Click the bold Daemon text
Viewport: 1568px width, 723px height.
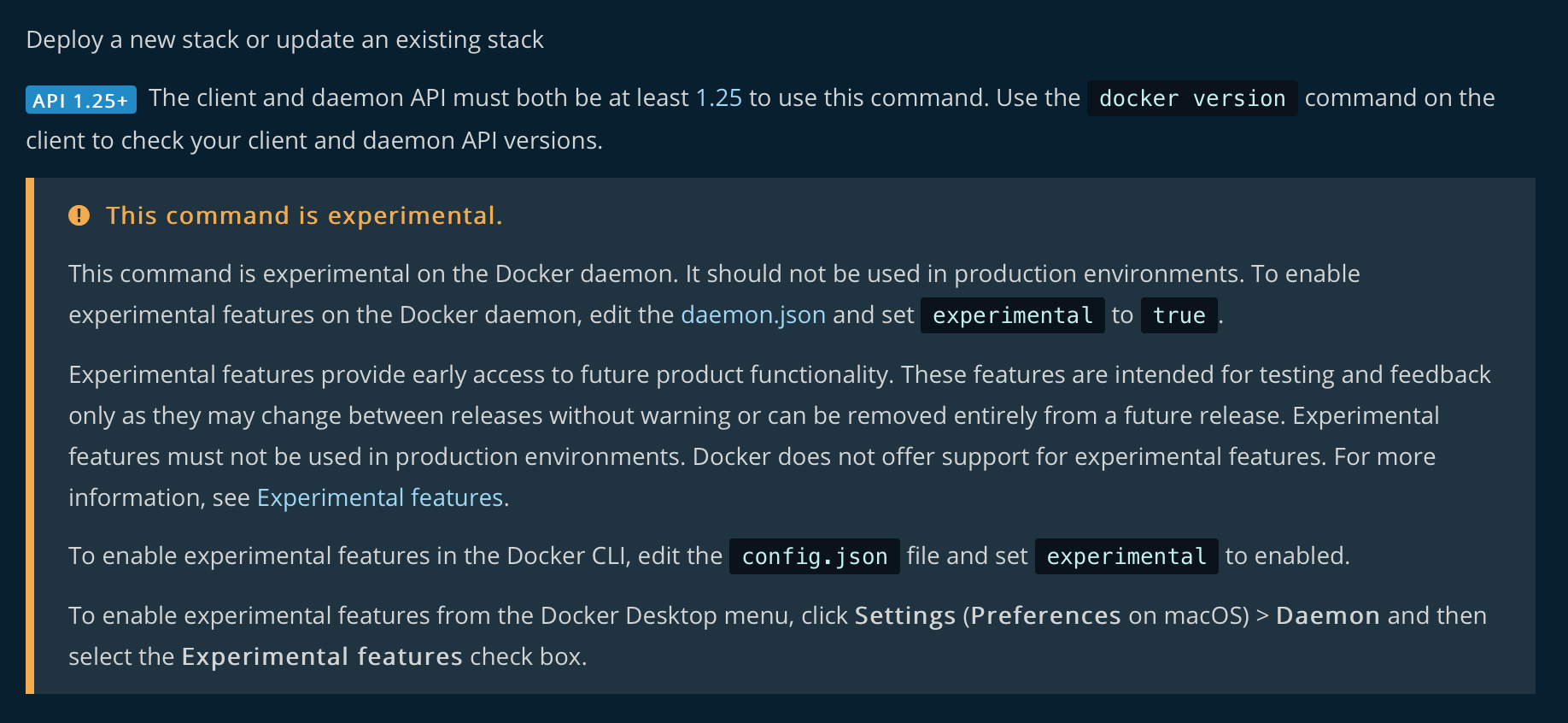coord(1328,615)
